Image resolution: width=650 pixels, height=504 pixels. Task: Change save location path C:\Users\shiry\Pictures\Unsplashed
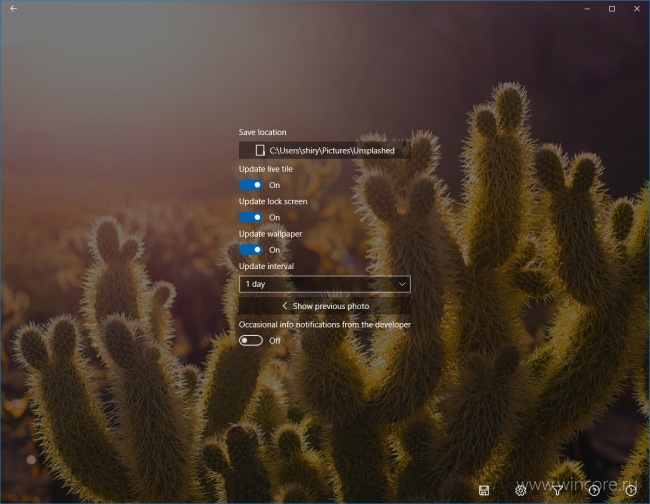(x=325, y=150)
